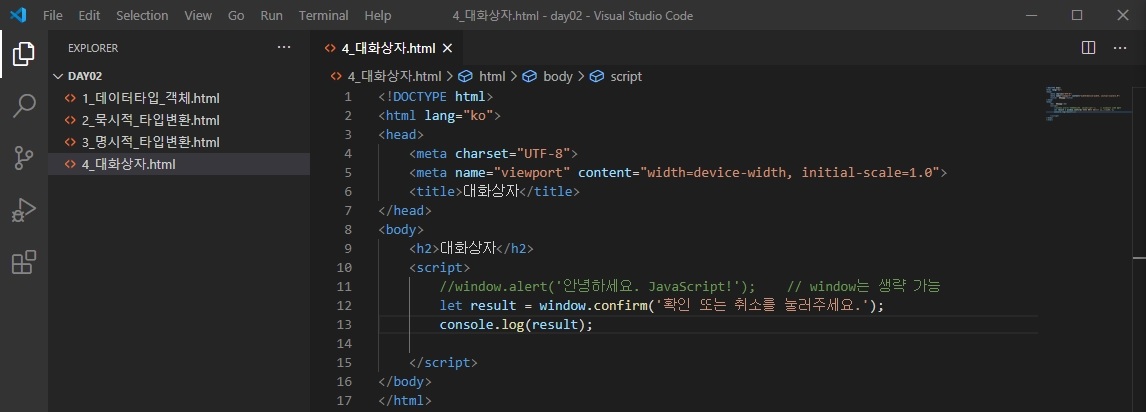Open the Help menu

(x=378, y=15)
